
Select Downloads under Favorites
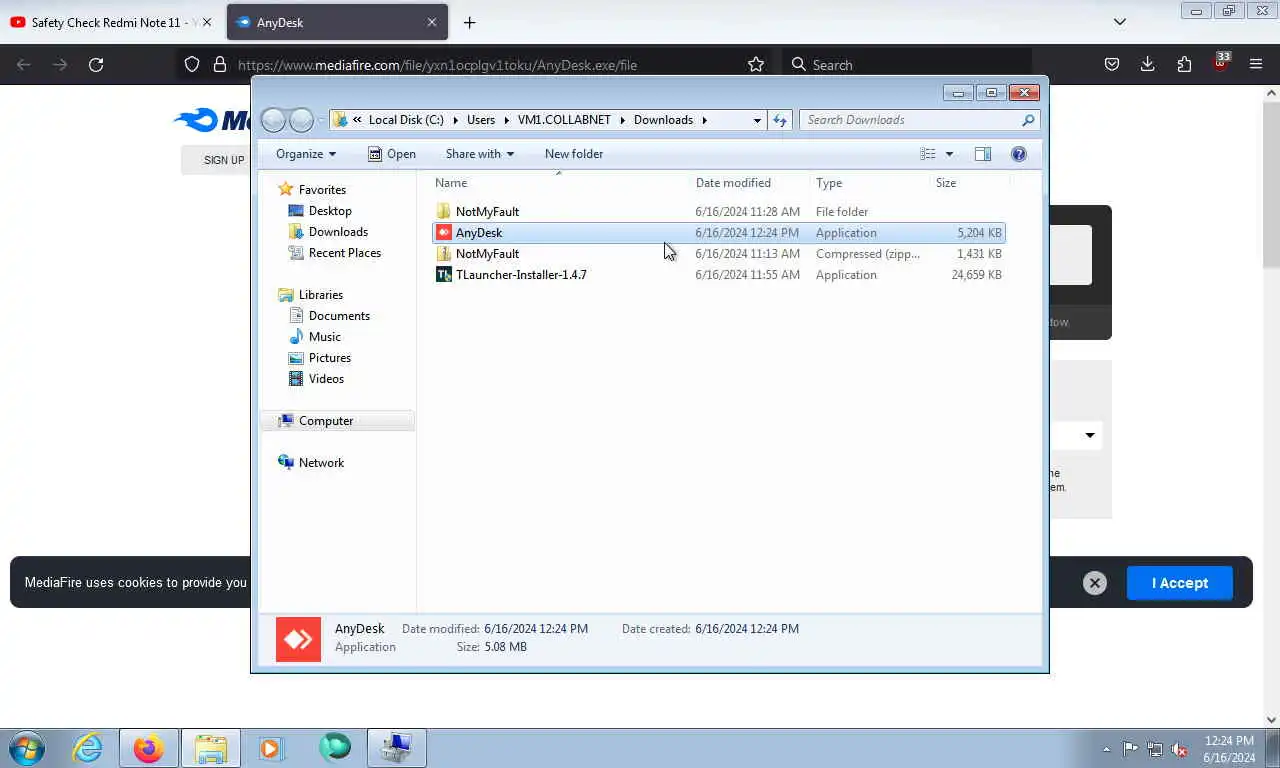pyautogui.click(x=338, y=232)
